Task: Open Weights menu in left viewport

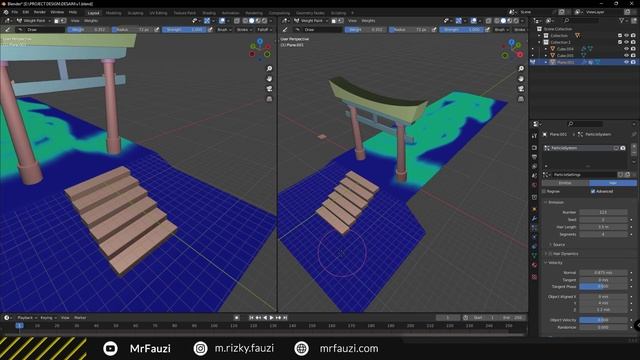Action: click(91, 20)
